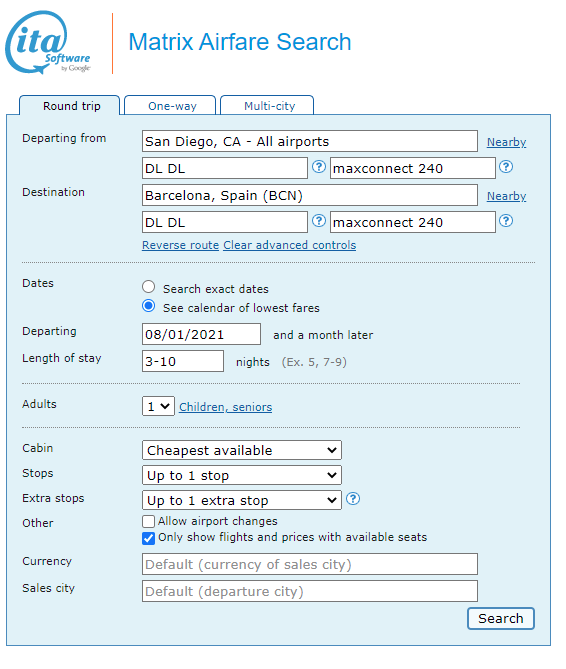The width and height of the screenshot is (566, 669).
Task: Click the Departing date input field
Action: click(201, 334)
